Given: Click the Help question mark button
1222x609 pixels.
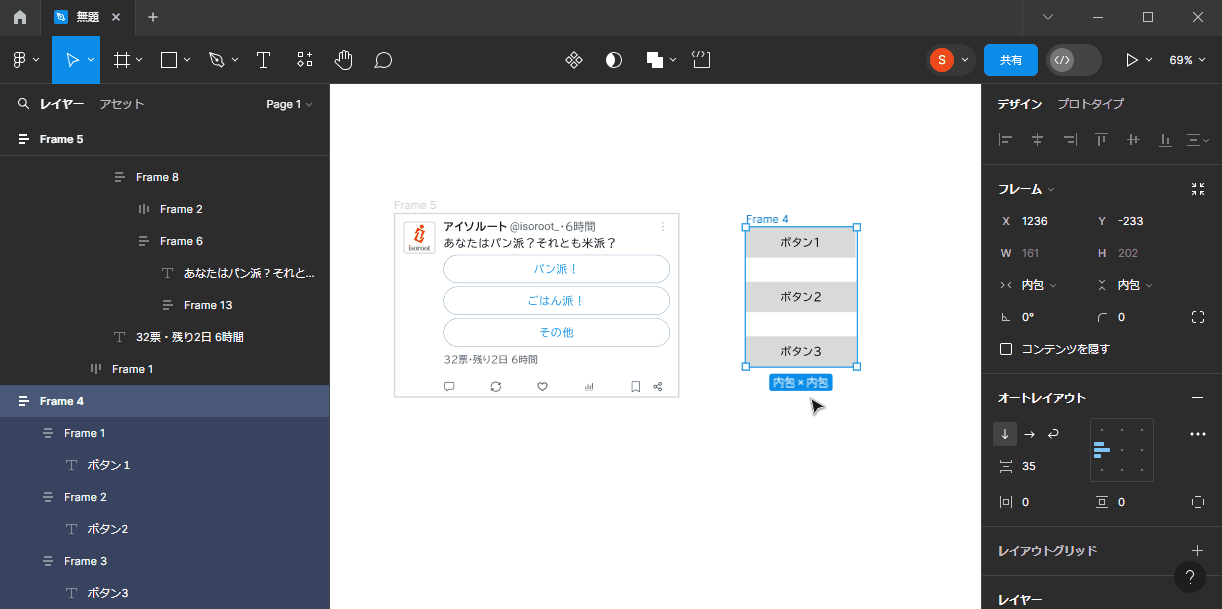Looking at the screenshot, I should (1189, 577).
